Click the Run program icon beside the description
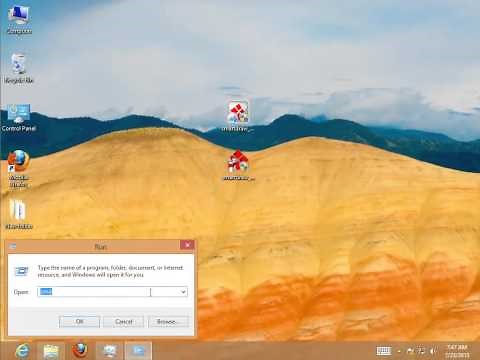 coord(22,271)
